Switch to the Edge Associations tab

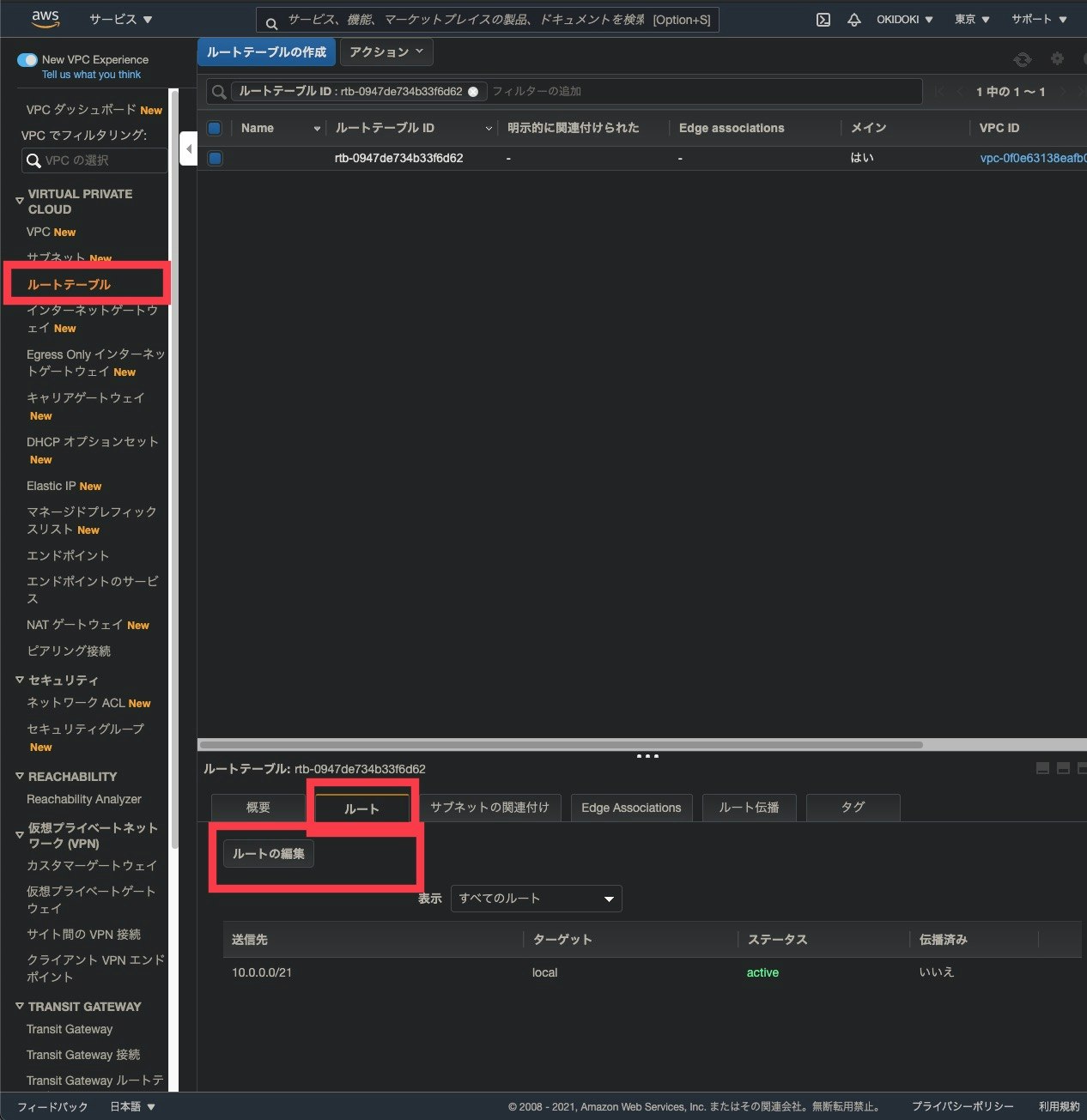[x=631, y=808]
